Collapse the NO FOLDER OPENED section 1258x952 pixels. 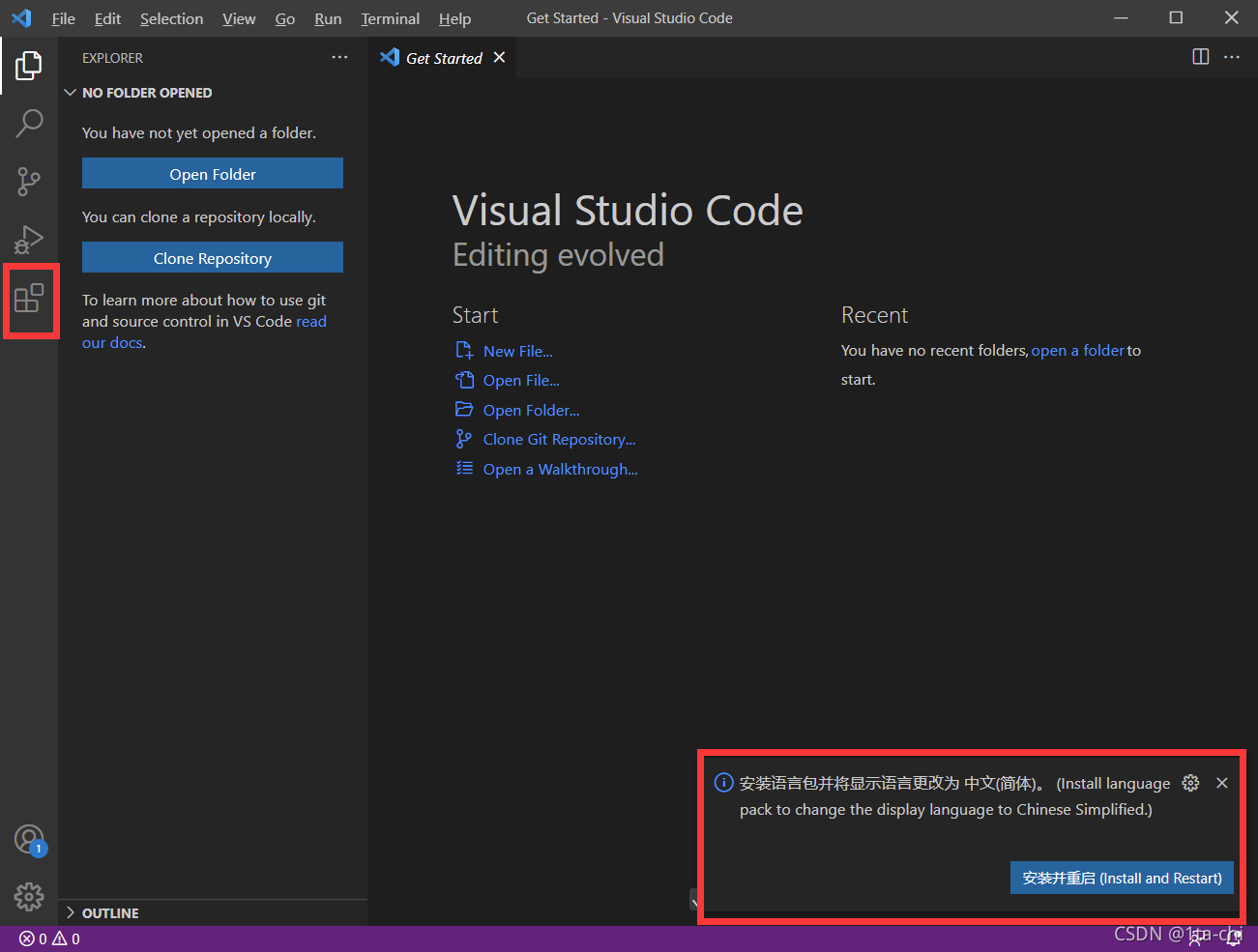[70, 93]
